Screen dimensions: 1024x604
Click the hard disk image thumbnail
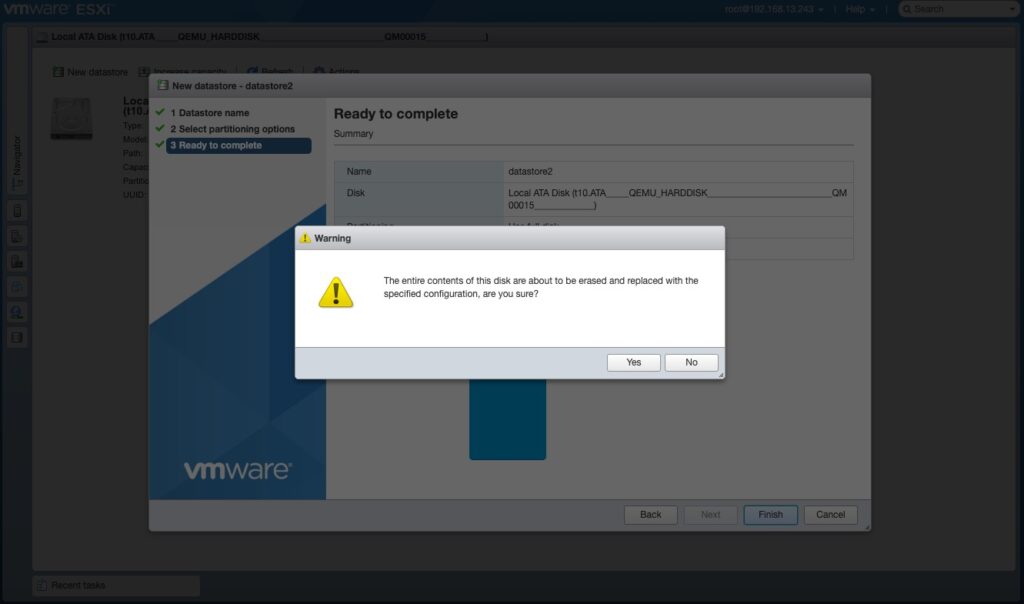[x=71, y=118]
